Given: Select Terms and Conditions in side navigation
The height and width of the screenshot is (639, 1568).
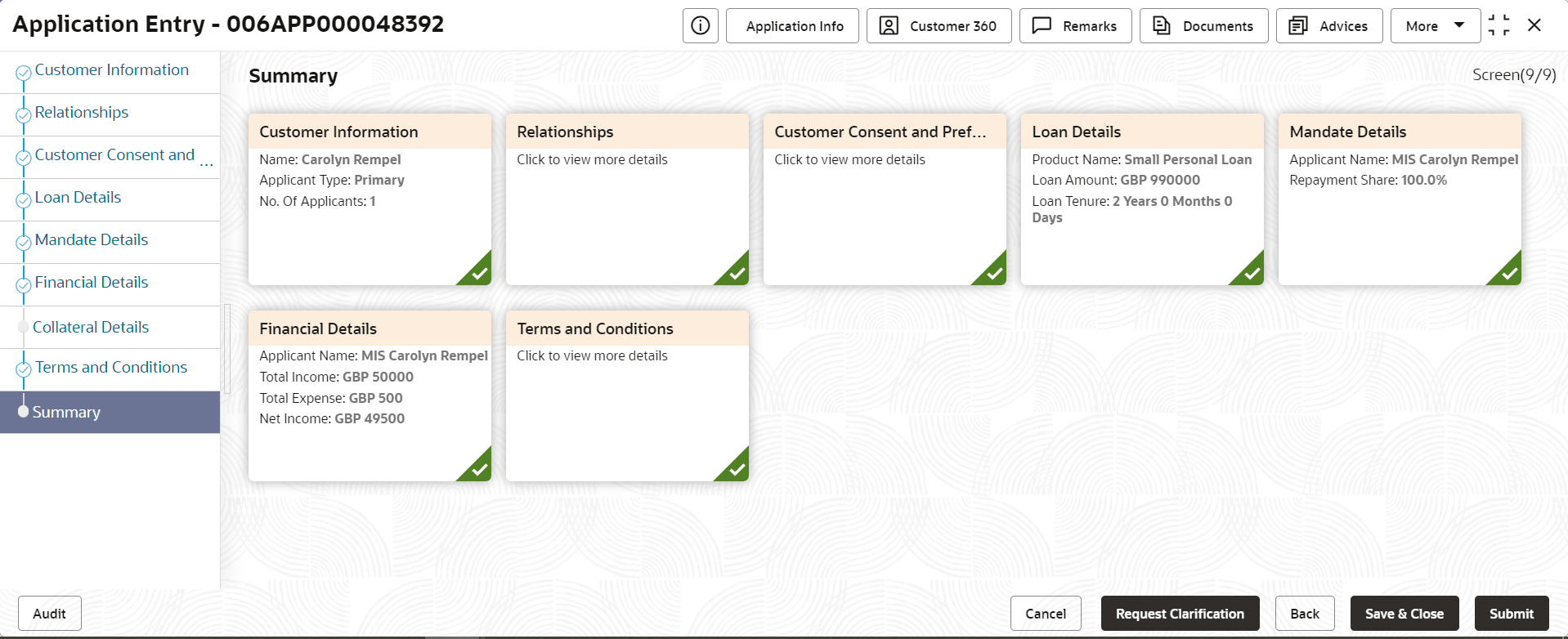Looking at the screenshot, I should (x=111, y=367).
